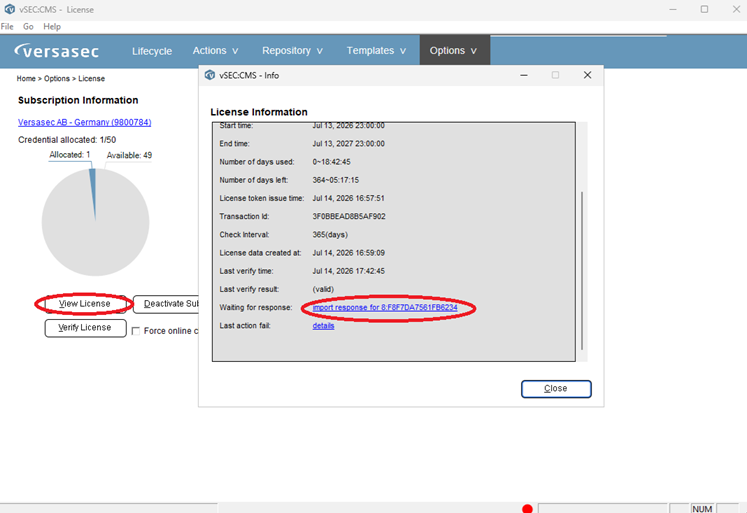Viewport: 747px width, 513px height.
Task: Click the NUM indicator in the status bar
Action: pyautogui.click(x=702, y=509)
